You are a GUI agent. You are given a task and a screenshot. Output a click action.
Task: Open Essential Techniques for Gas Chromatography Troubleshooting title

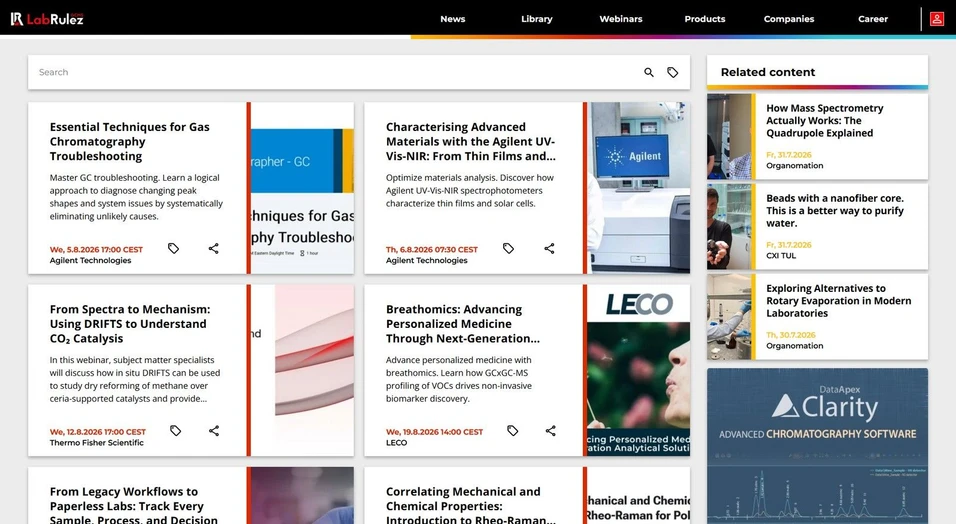click(x=130, y=142)
